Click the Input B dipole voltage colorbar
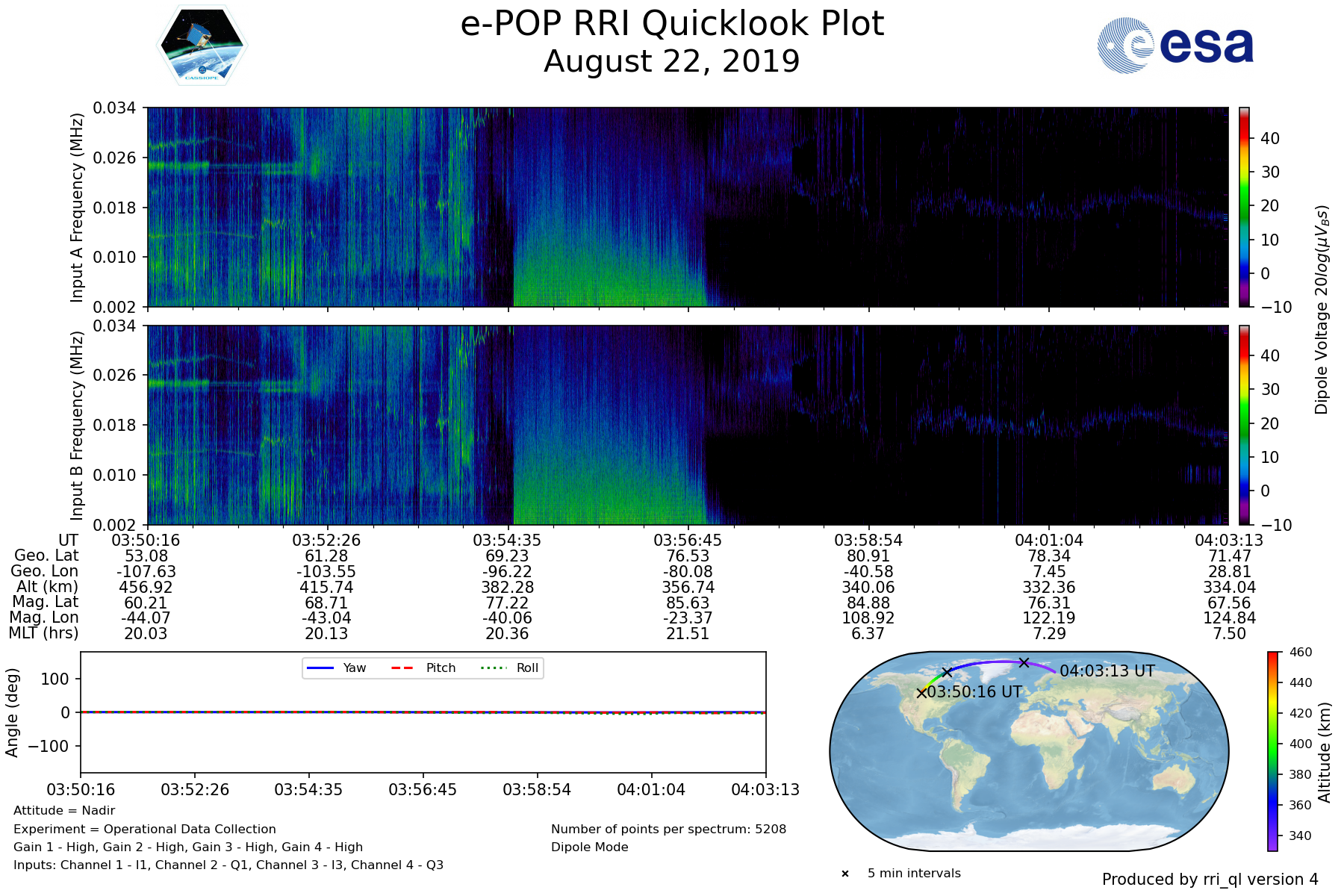 [1244, 425]
